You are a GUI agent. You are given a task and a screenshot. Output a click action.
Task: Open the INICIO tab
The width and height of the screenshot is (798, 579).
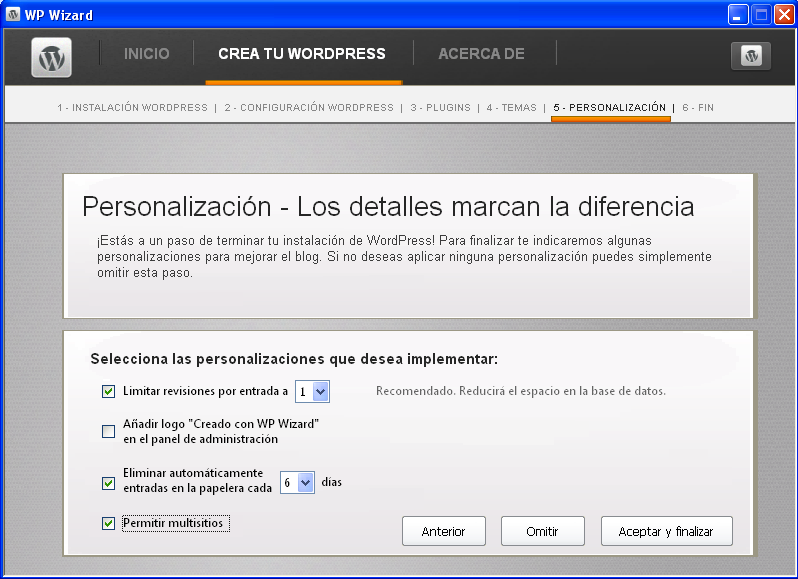click(x=147, y=53)
